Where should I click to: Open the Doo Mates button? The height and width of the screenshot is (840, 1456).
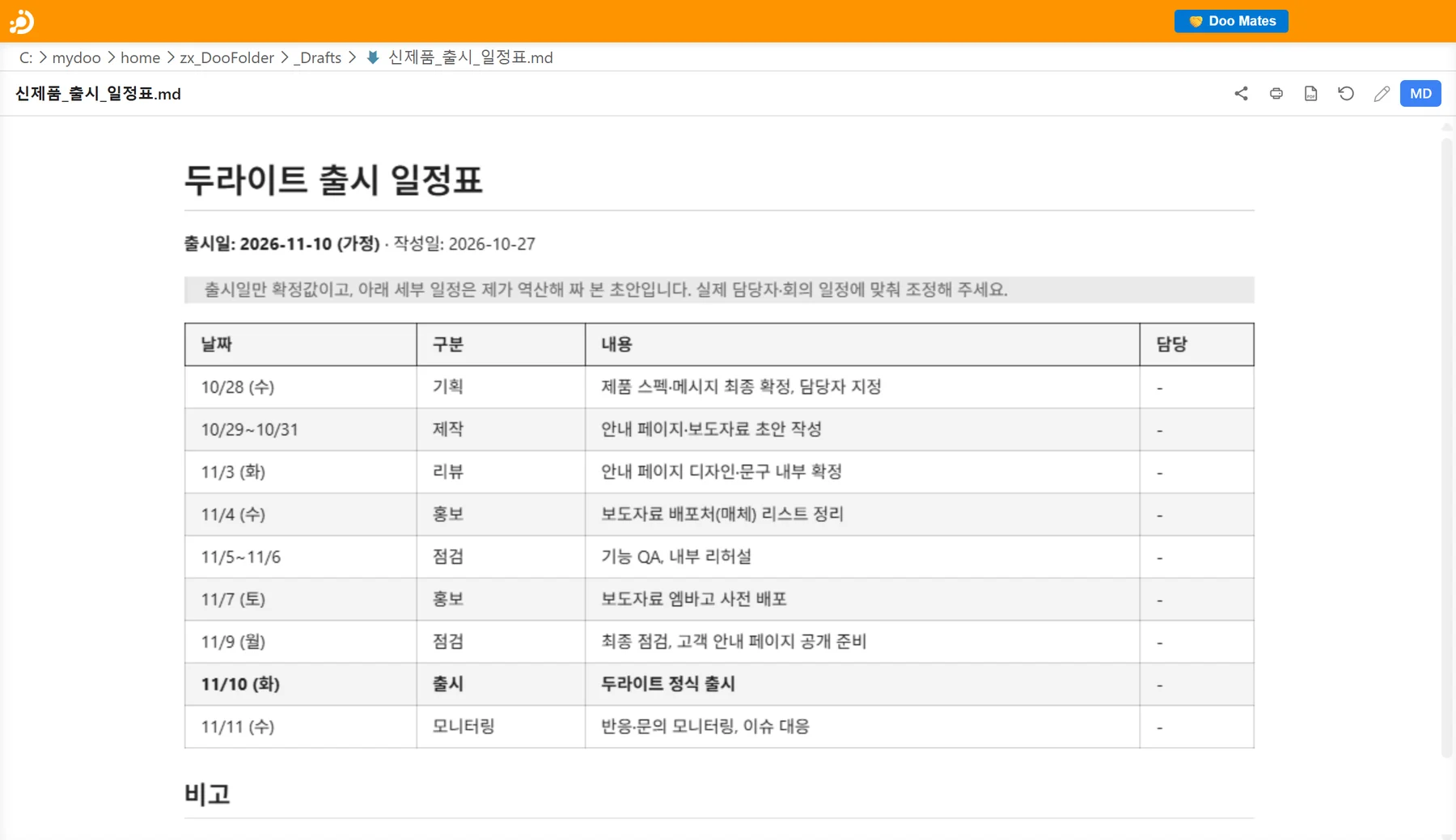[x=1231, y=21]
